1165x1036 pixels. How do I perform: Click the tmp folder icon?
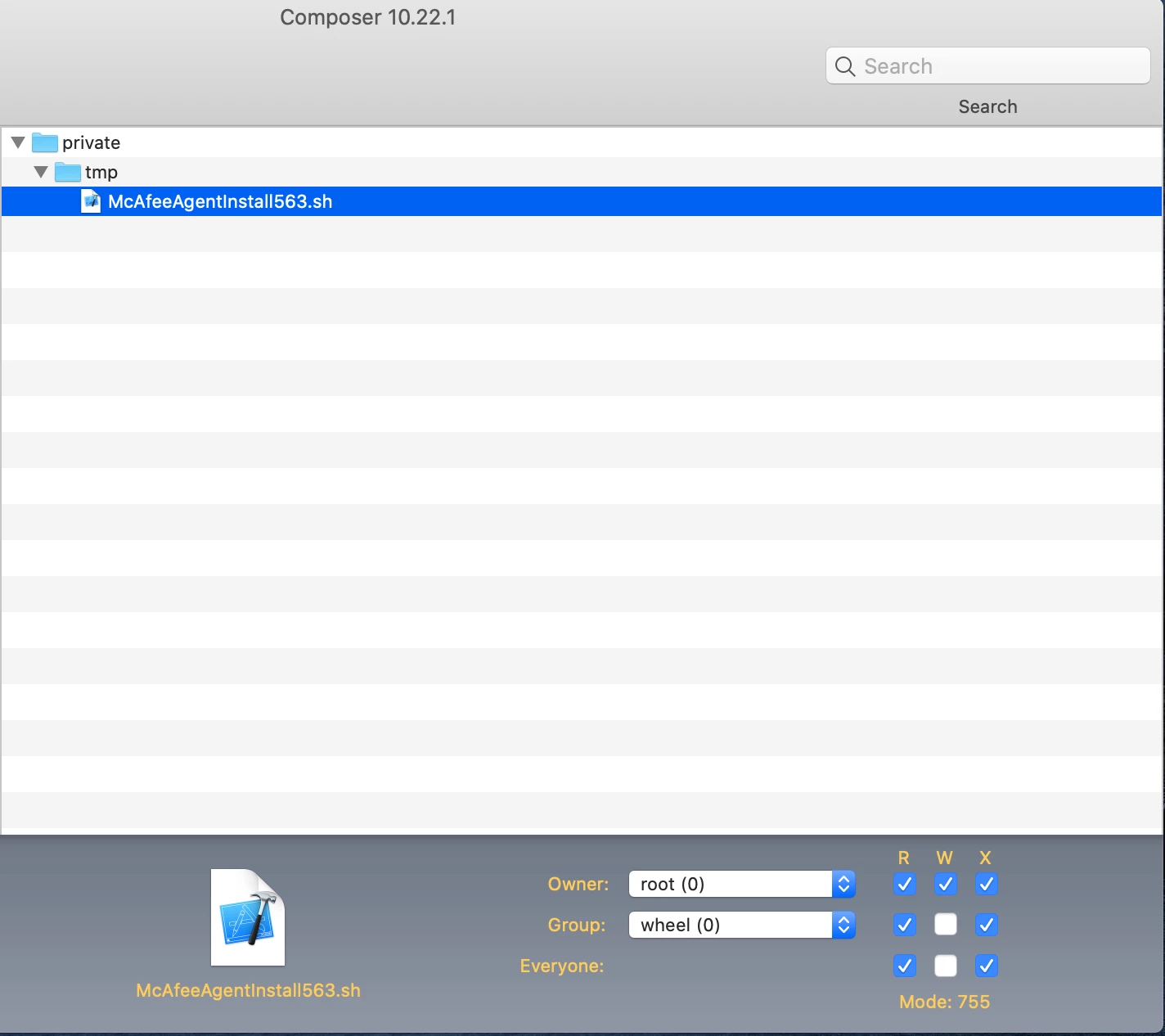(x=68, y=173)
